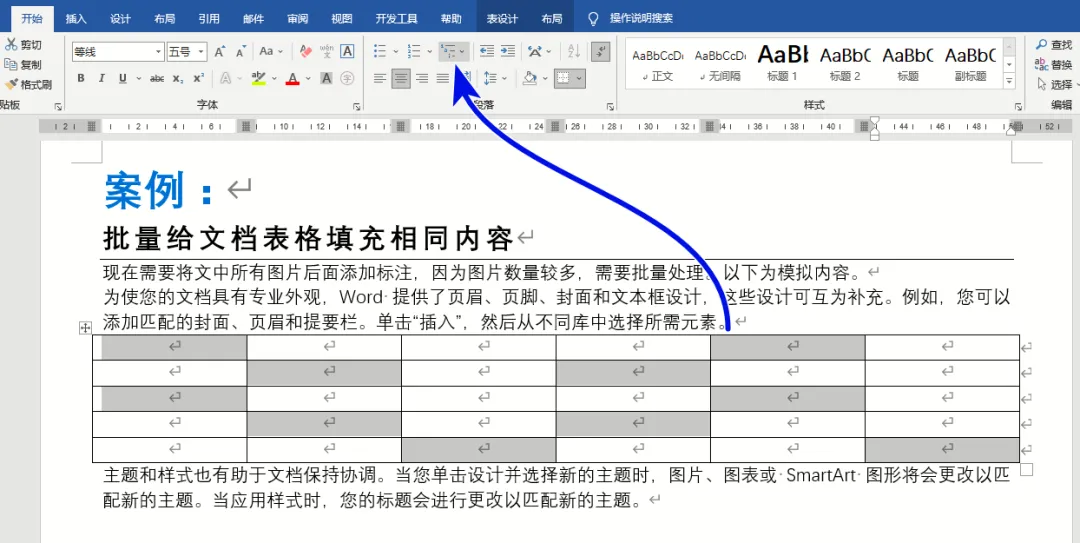The width and height of the screenshot is (1080, 543).
Task: Clear all formatting with eraser icon
Action: (306, 52)
